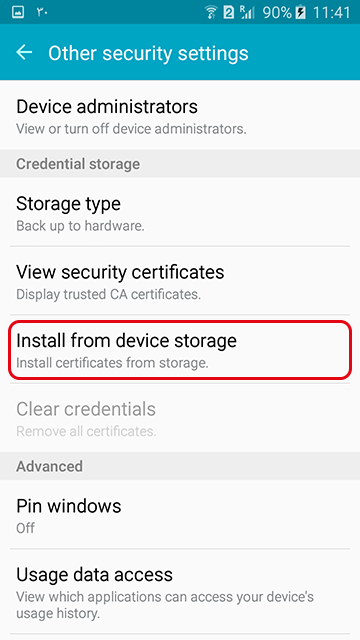Tap the back arrow icon
The height and width of the screenshot is (640, 360).
click(x=24, y=52)
